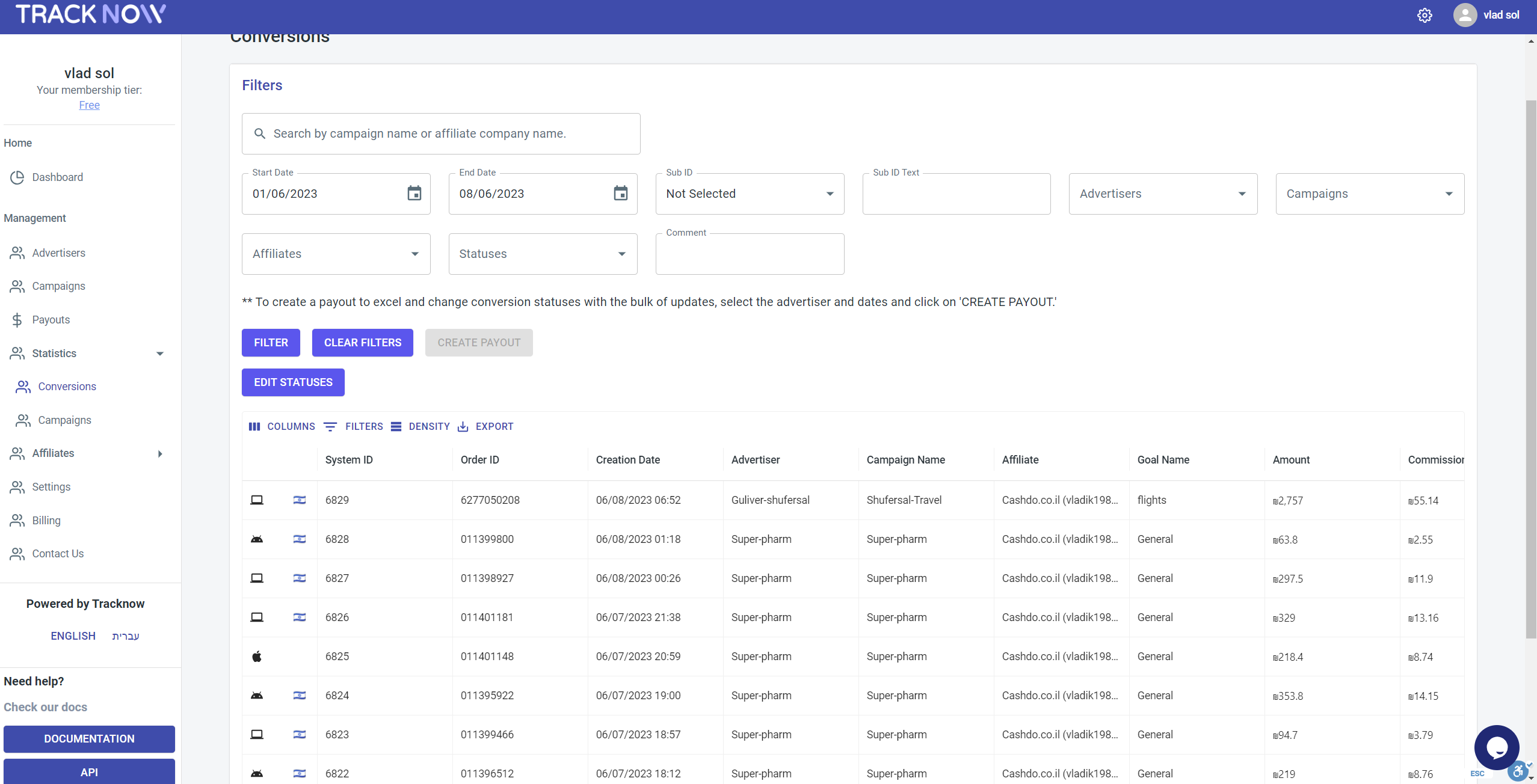Screen dimensions: 1537x784
Task: Click the Android device icon on row 6828
Action: (257, 539)
